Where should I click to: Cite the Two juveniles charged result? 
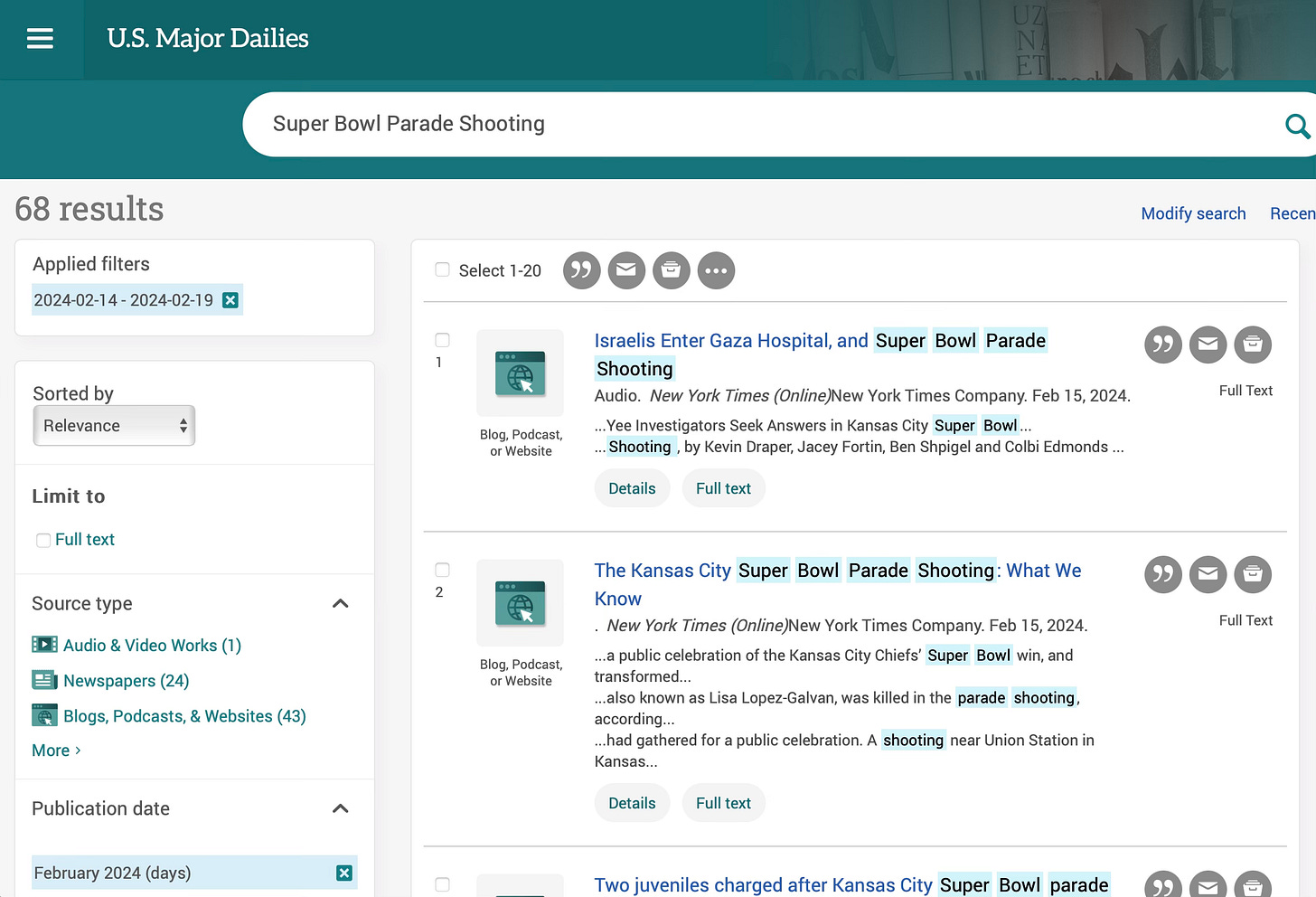click(x=1163, y=884)
